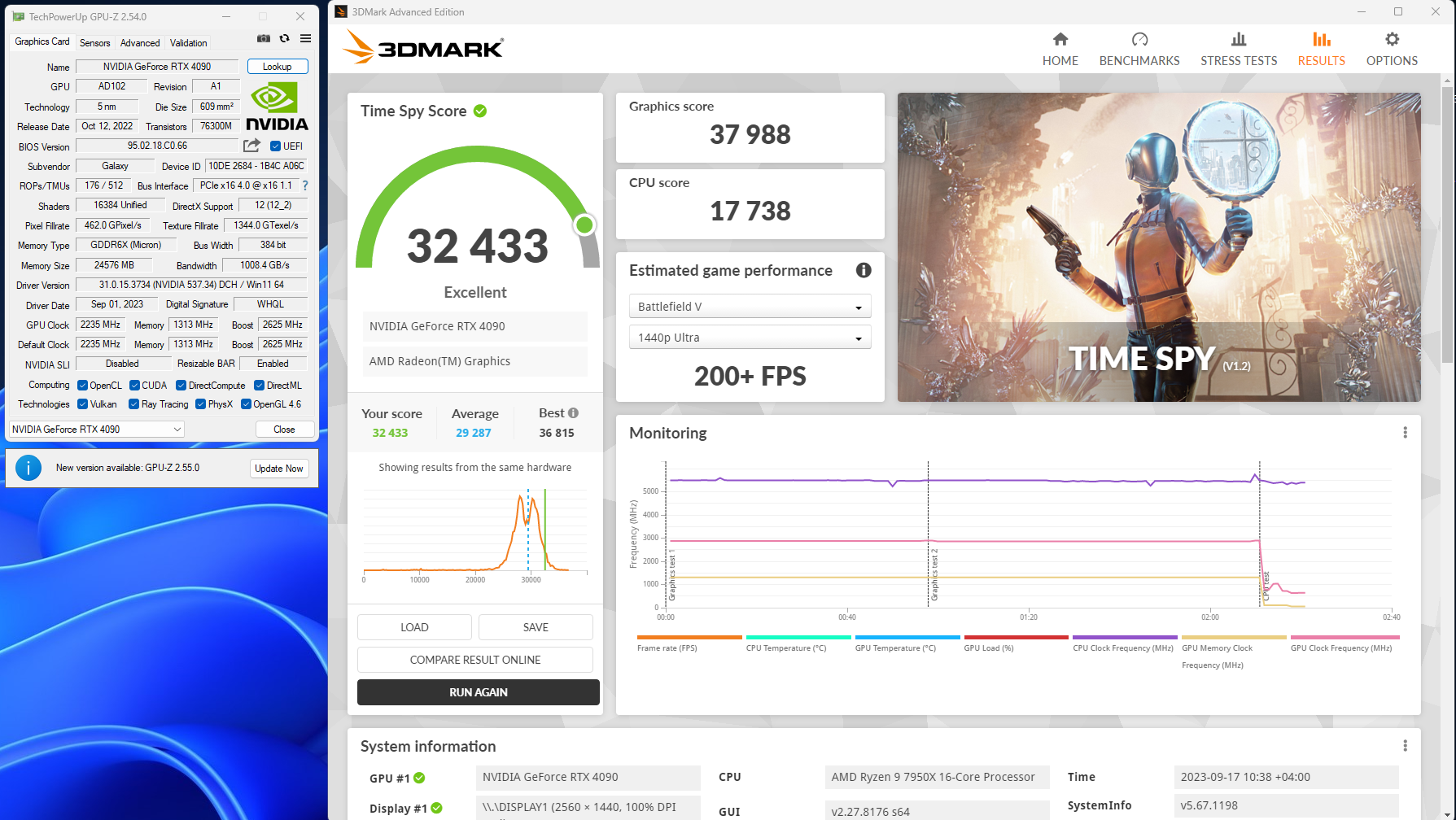This screenshot has width=1456, height=820.
Task: Open the Monitoring panel three-dot menu
Action: 1405,433
